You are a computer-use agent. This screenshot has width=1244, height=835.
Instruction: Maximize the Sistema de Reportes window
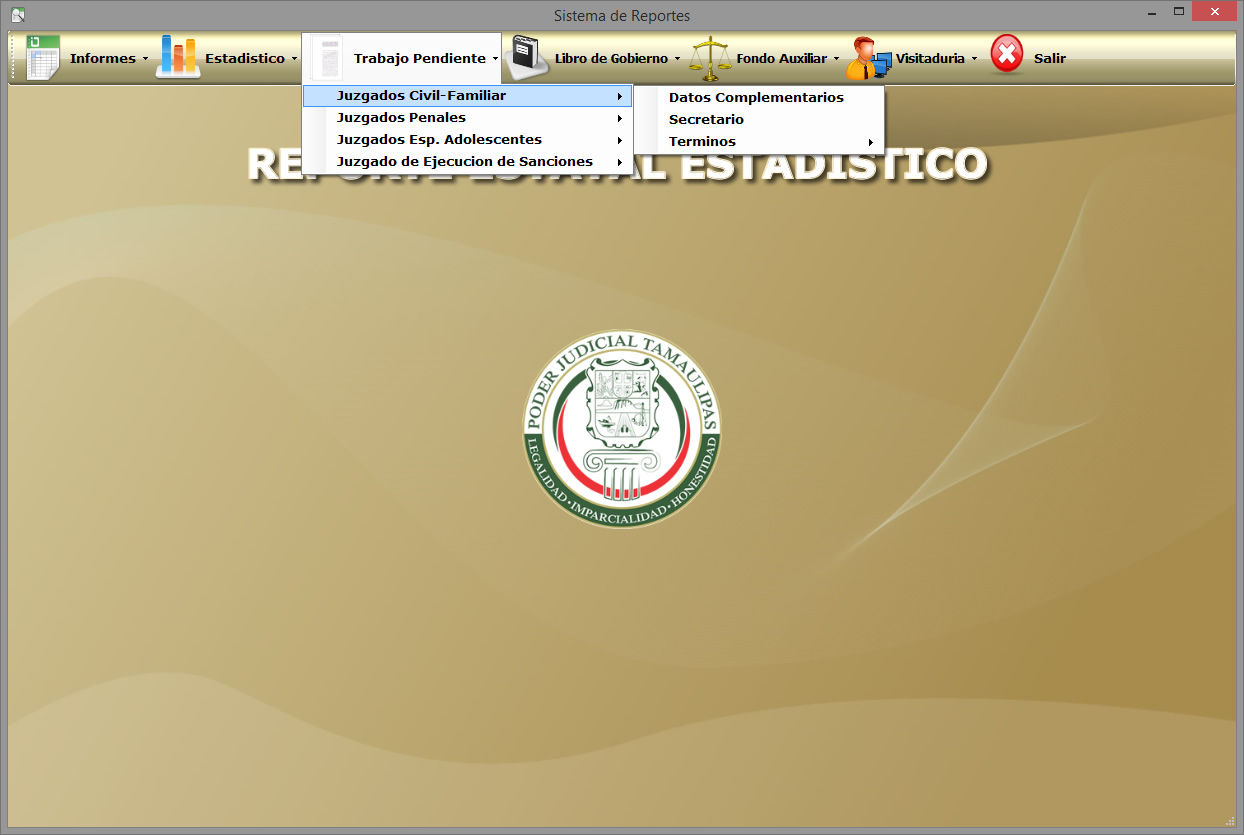[1179, 12]
